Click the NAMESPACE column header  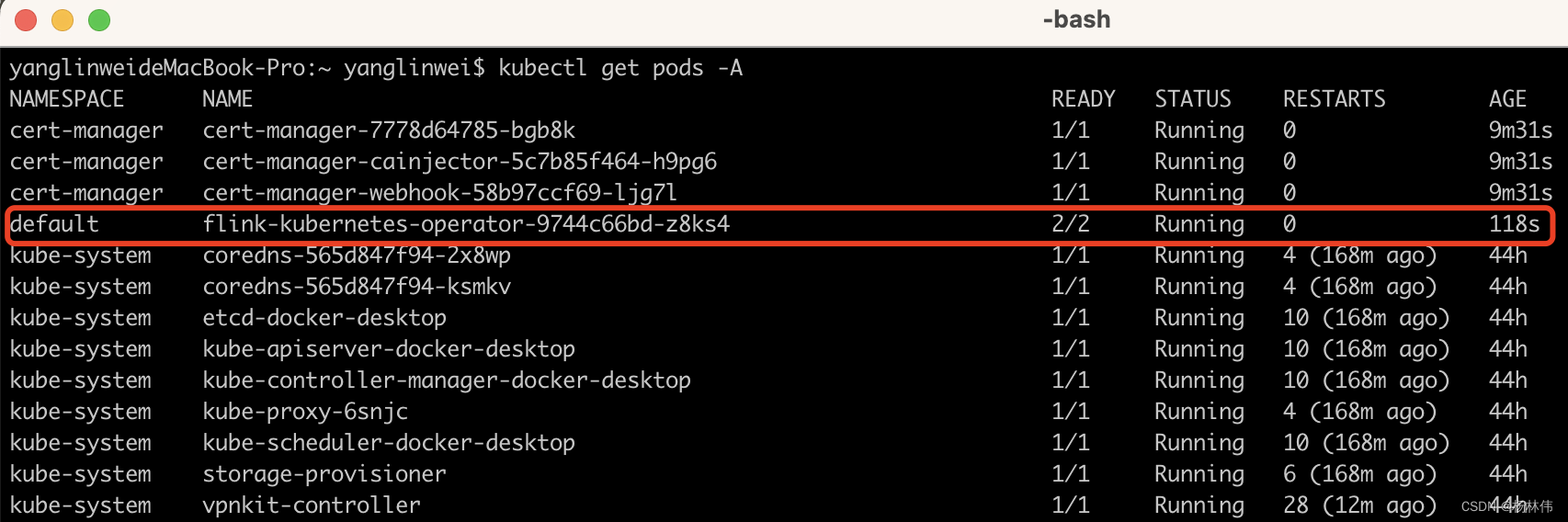pos(67,99)
